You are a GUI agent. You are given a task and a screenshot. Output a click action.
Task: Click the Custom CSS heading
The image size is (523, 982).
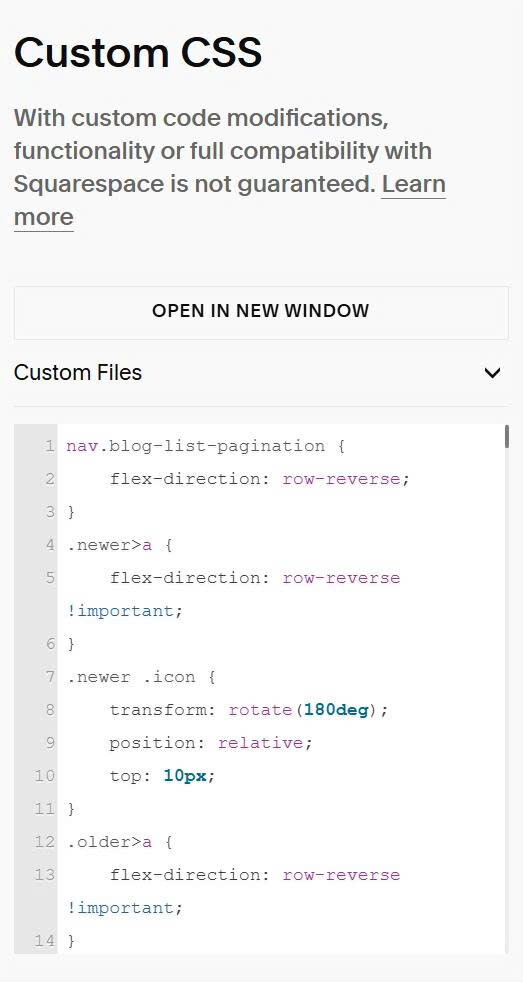[138, 53]
